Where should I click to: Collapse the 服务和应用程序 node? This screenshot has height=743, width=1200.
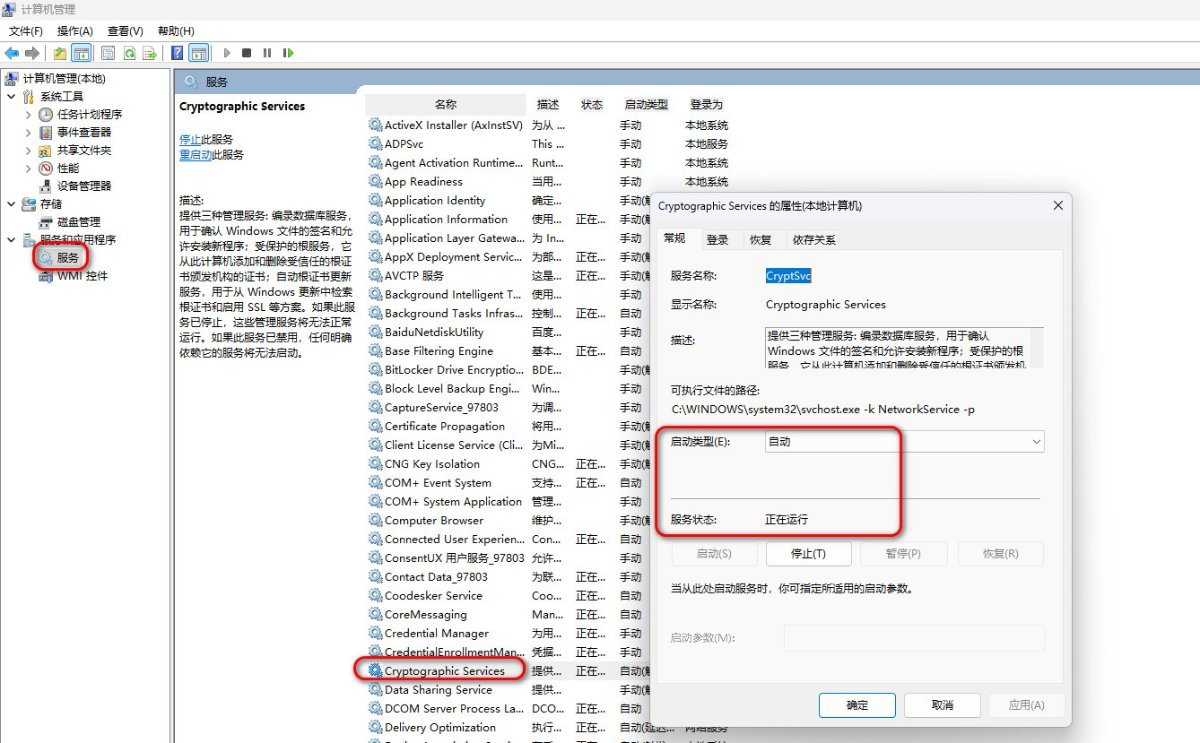[x=11, y=240]
